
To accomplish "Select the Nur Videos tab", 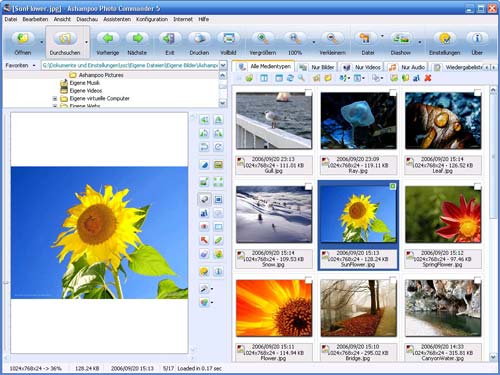I will 362,67.
